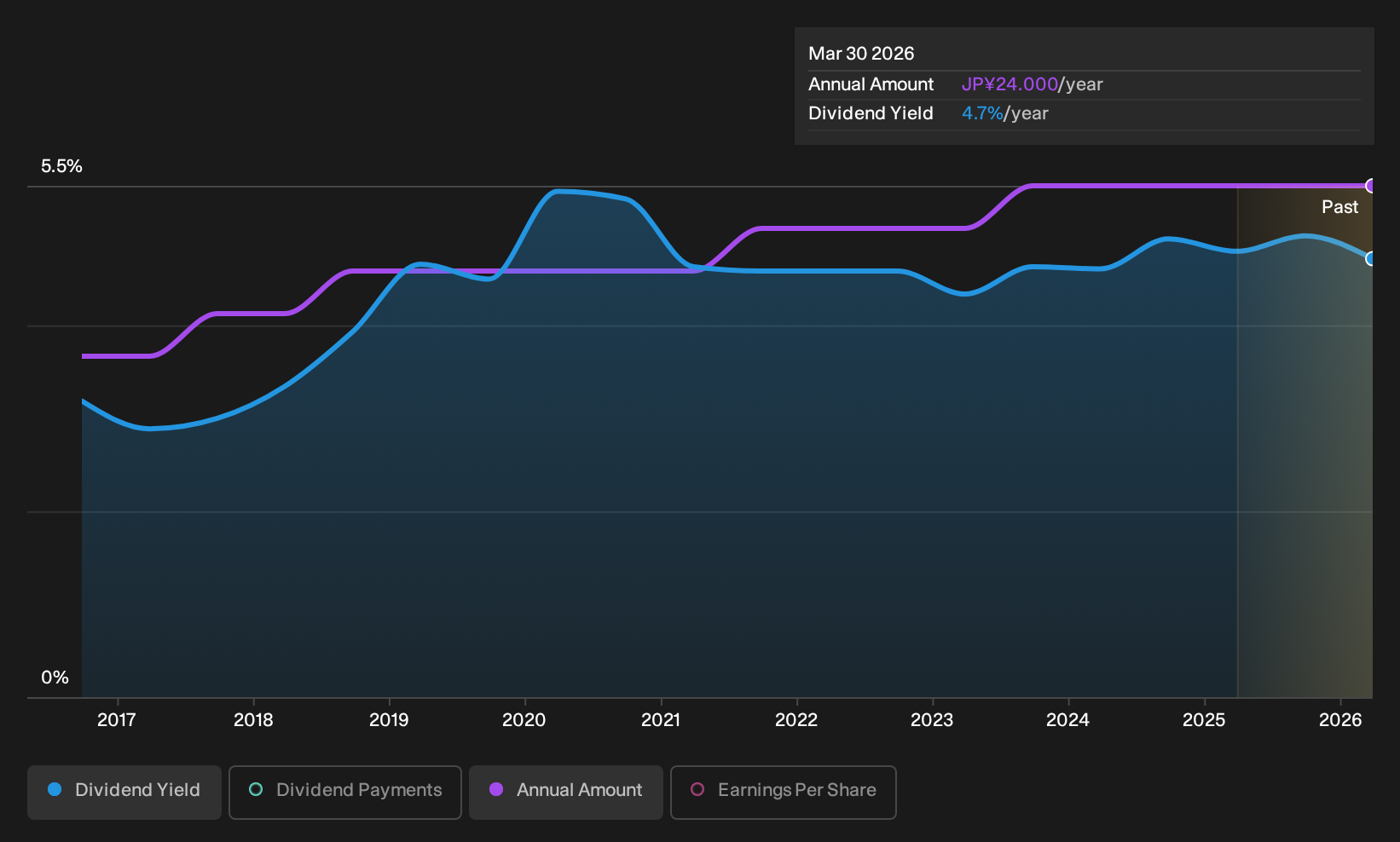Image resolution: width=1400 pixels, height=842 pixels.
Task: Click the 0% y-axis label
Action: point(55,678)
